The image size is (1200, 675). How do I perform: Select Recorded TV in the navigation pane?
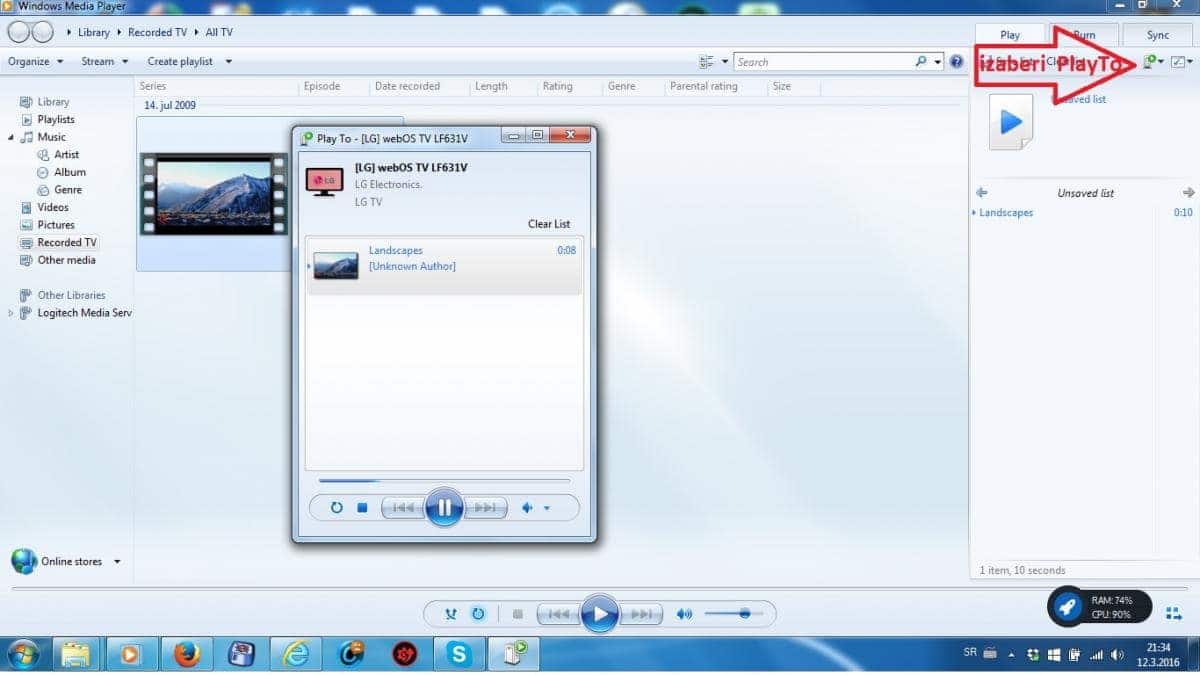(67, 243)
